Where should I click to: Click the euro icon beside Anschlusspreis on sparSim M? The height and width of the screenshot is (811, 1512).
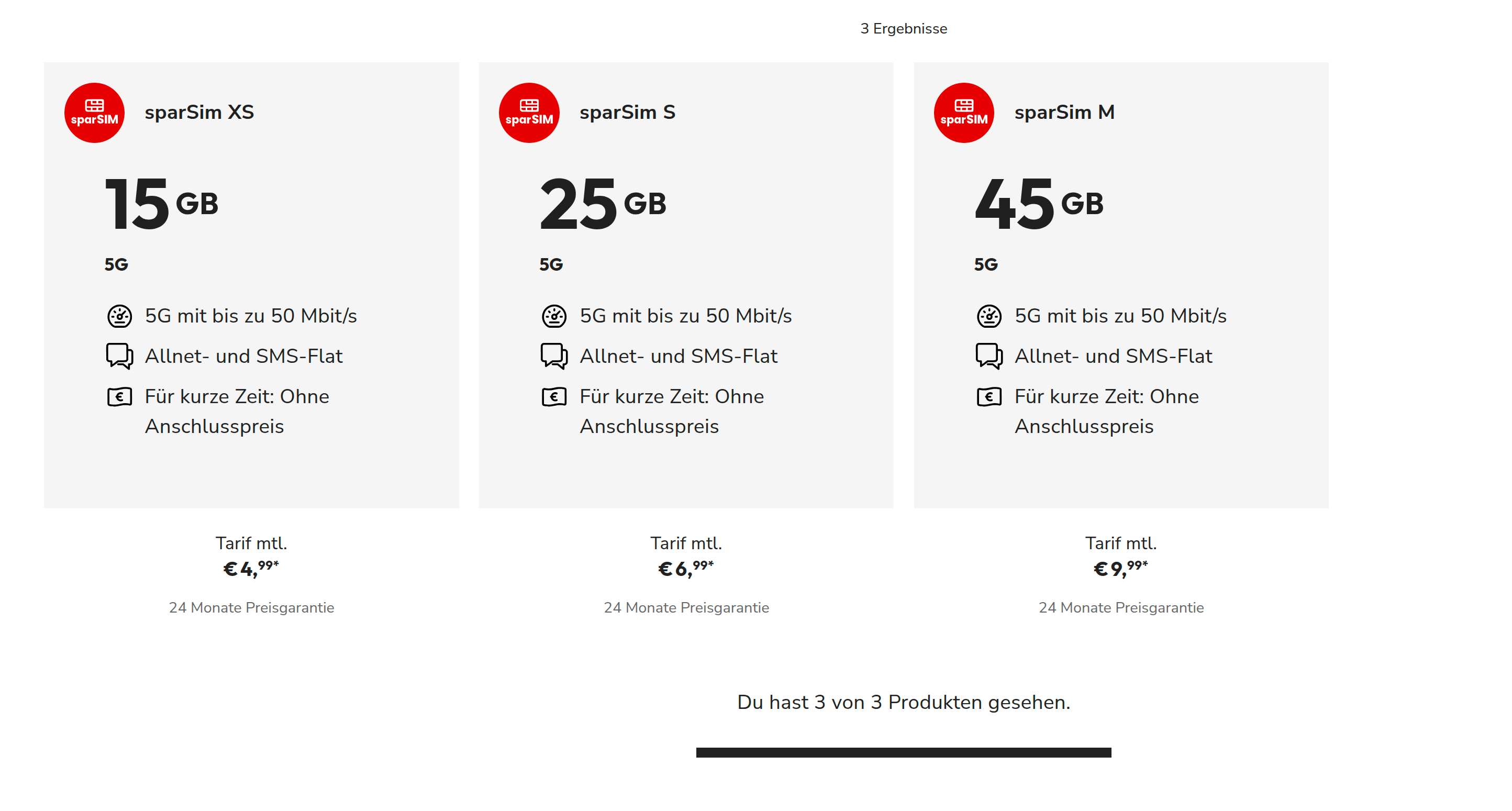[x=989, y=397]
